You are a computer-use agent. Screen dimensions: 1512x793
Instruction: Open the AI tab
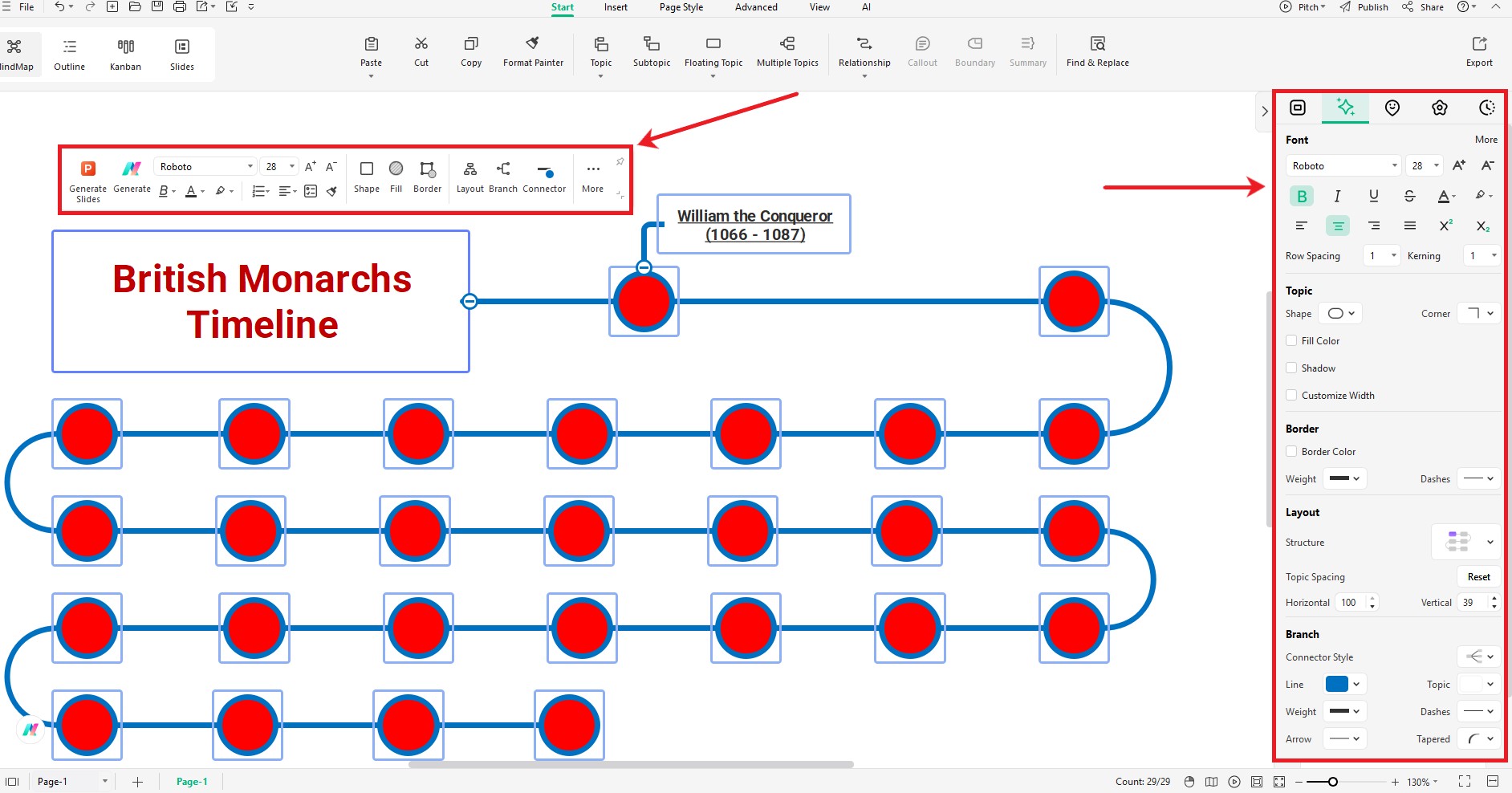[x=866, y=7]
